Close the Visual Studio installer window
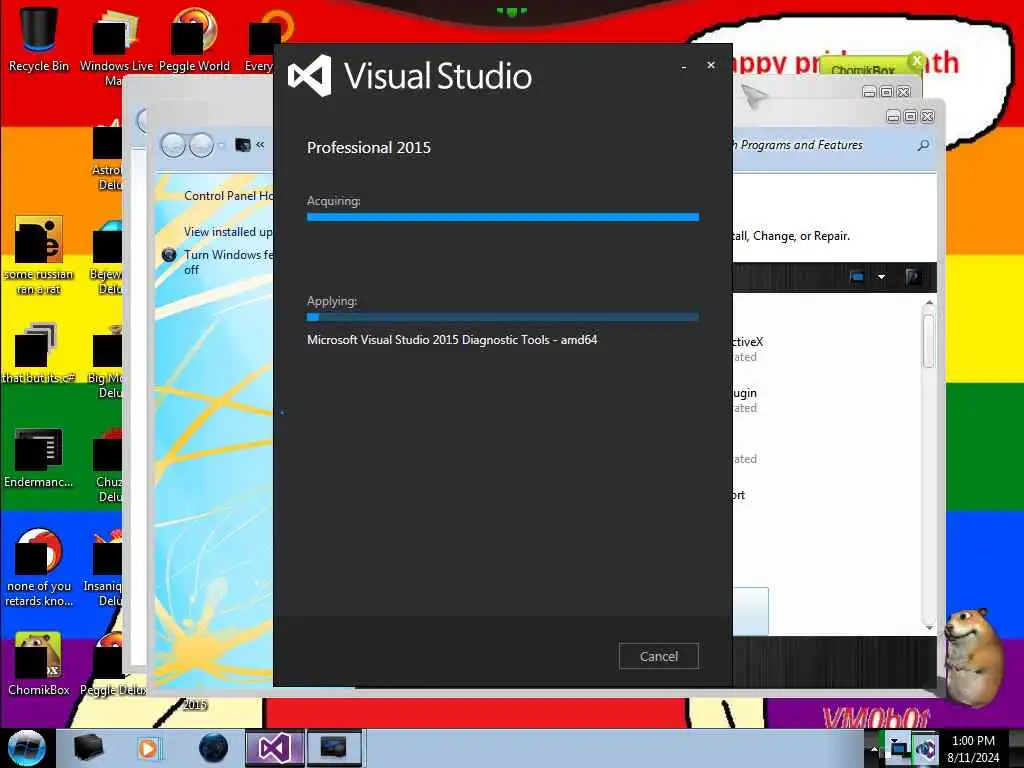The height and width of the screenshot is (768, 1024). click(x=711, y=65)
